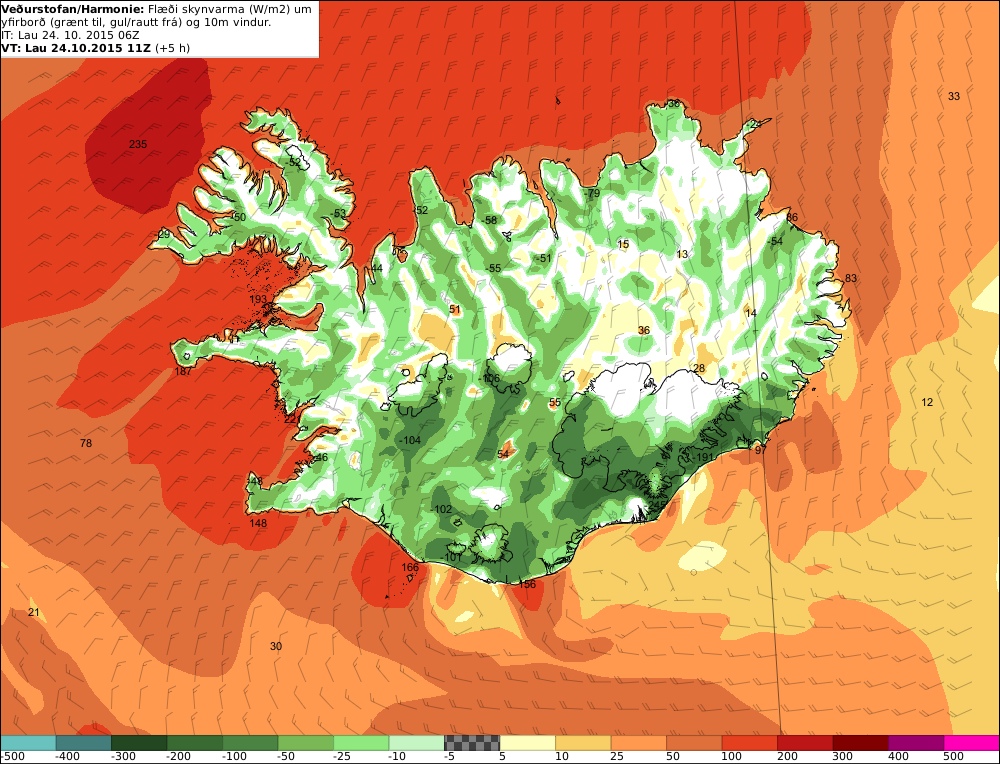Click the 156 value on the south coast

tap(527, 584)
